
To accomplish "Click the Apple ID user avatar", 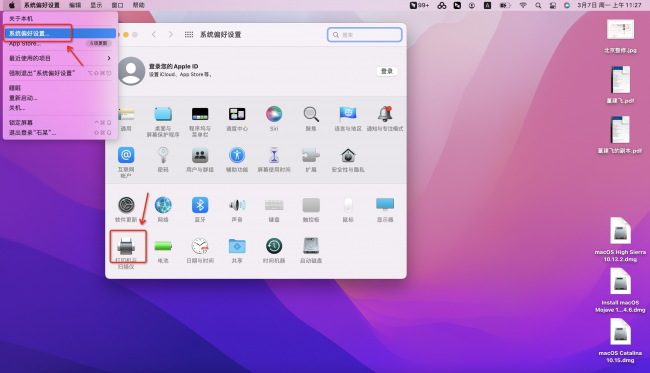I will (x=131, y=71).
